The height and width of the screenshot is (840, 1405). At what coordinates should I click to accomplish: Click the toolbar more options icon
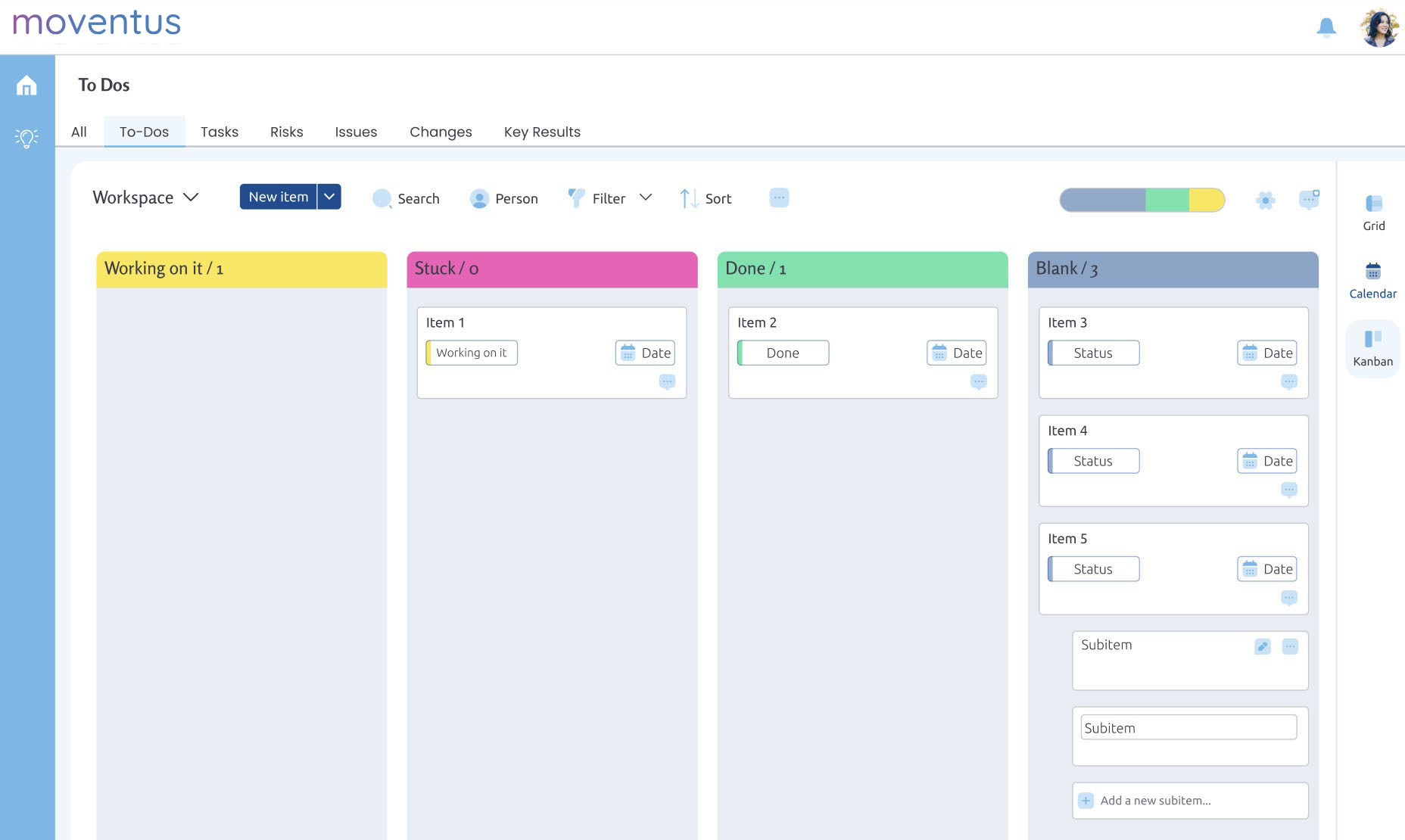tap(779, 198)
